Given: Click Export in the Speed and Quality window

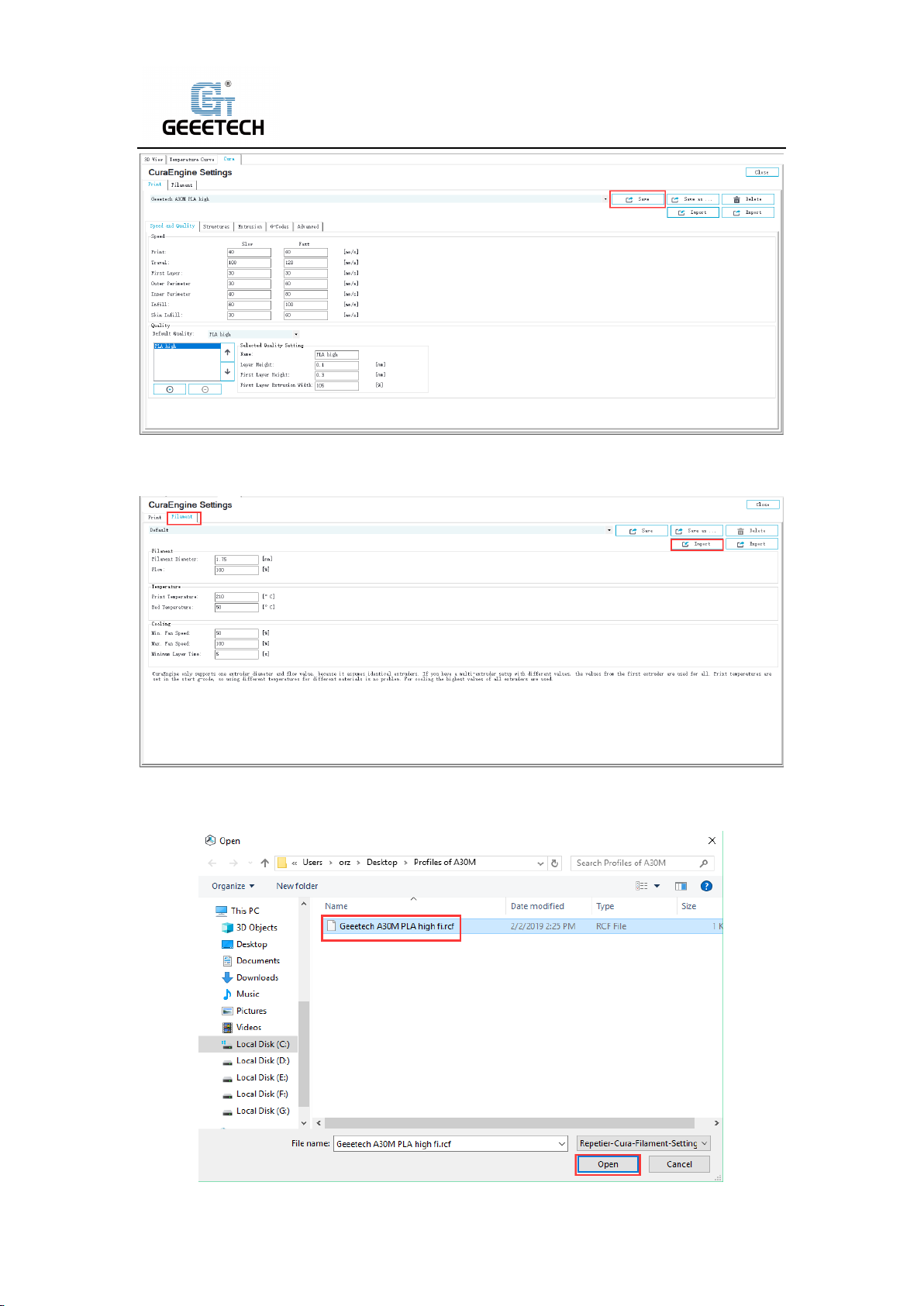Looking at the screenshot, I should (x=748, y=212).
